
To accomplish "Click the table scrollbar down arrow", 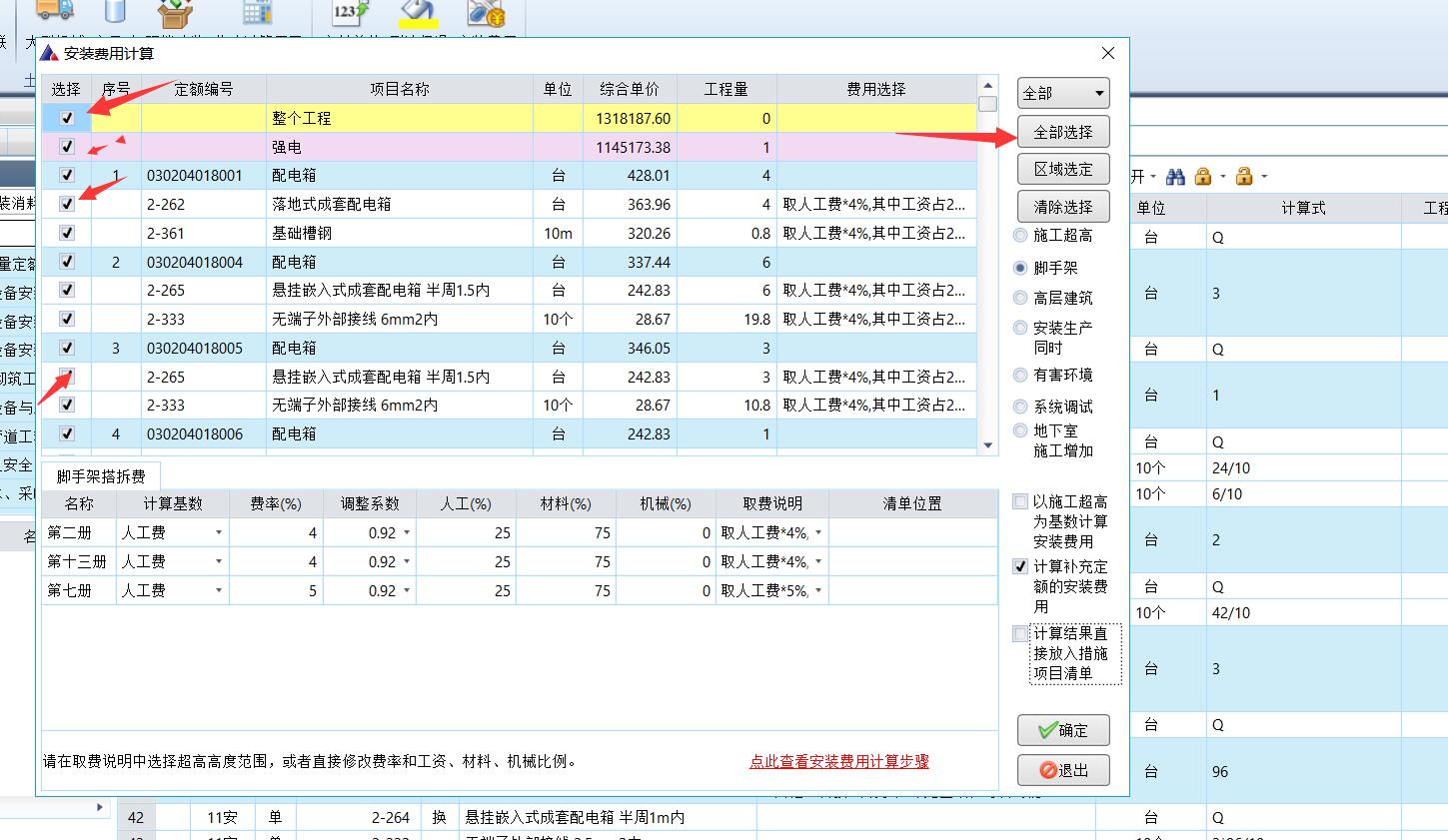I will click(x=987, y=445).
